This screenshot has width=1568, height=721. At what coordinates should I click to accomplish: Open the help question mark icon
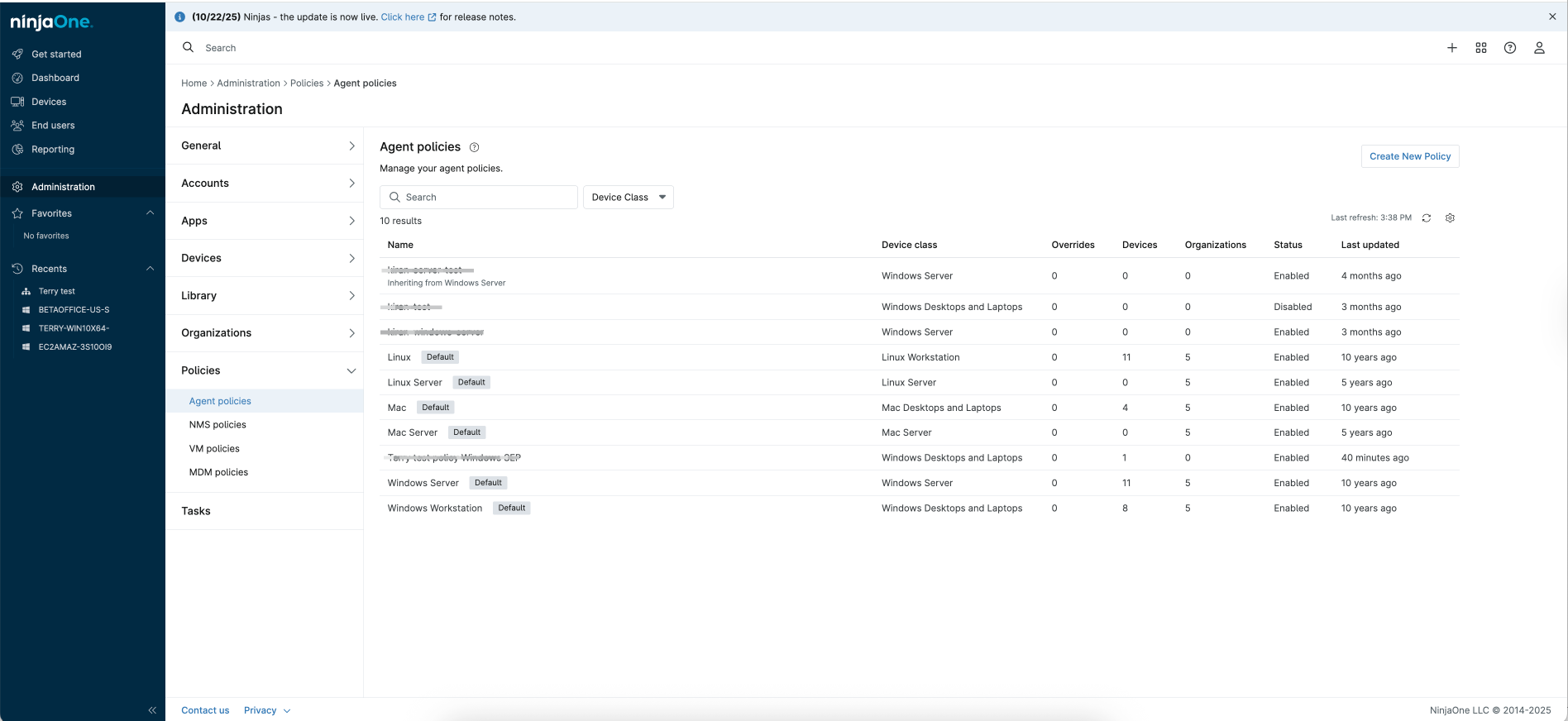pyautogui.click(x=1509, y=48)
